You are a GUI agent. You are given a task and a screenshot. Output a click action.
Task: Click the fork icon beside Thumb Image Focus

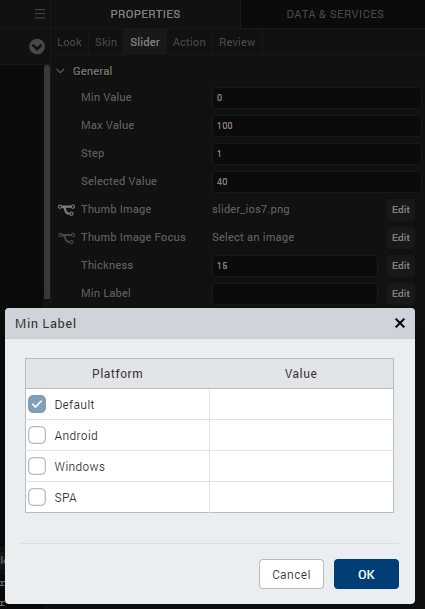[66, 238]
